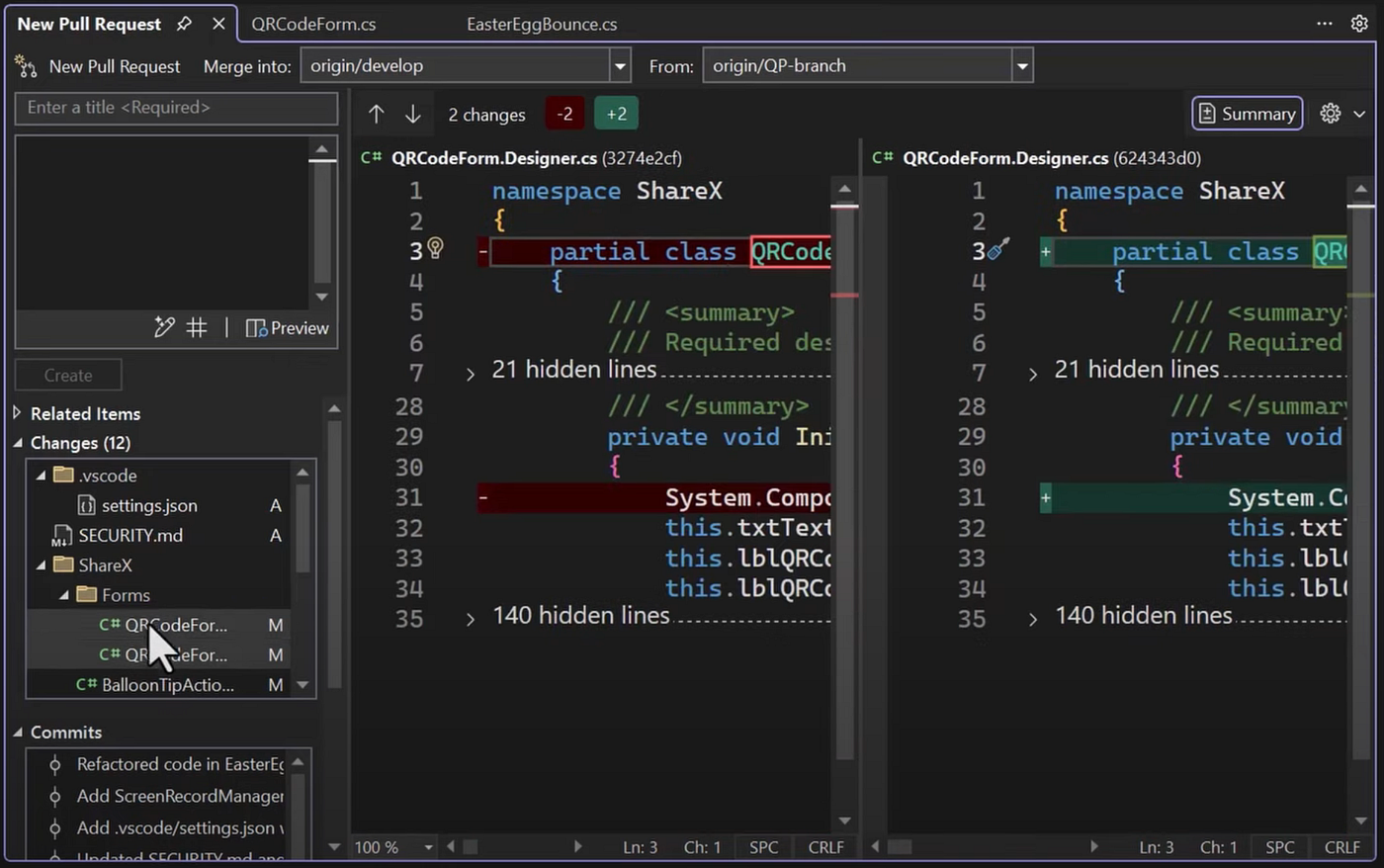
Task: Click the pull request title input field
Action: pyautogui.click(x=176, y=108)
